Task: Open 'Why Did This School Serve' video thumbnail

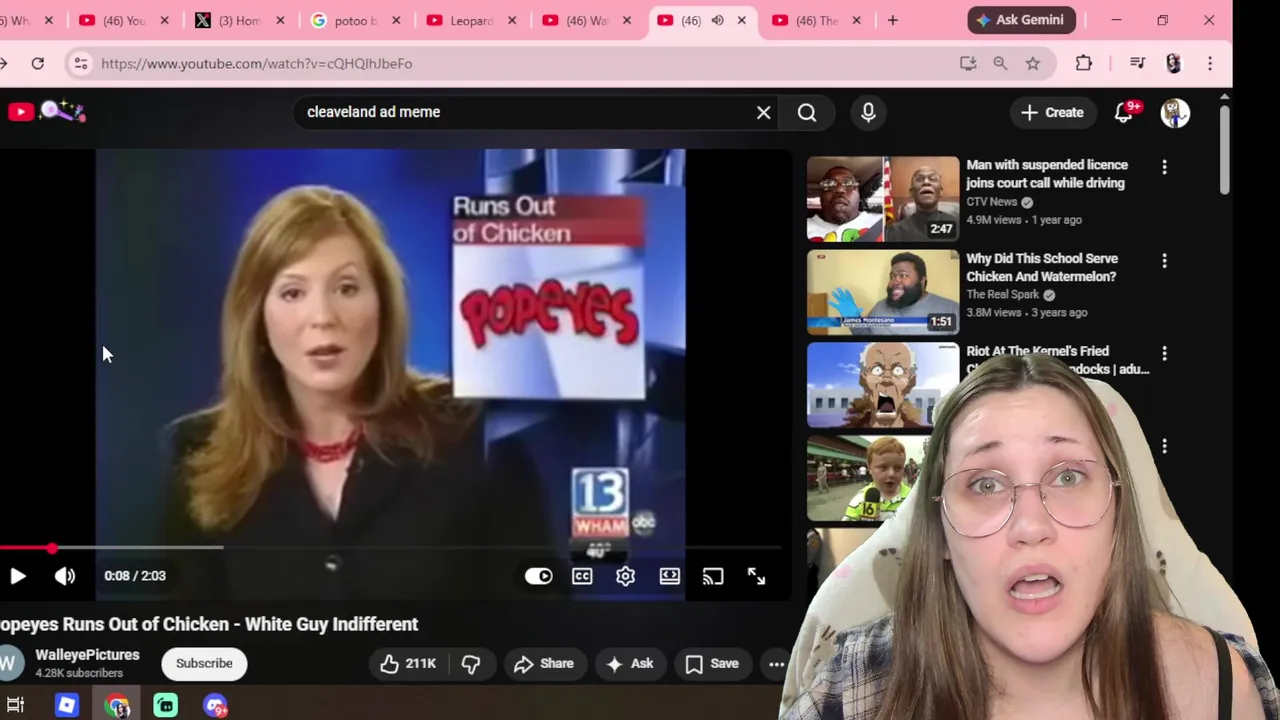Action: pos(882,292)
